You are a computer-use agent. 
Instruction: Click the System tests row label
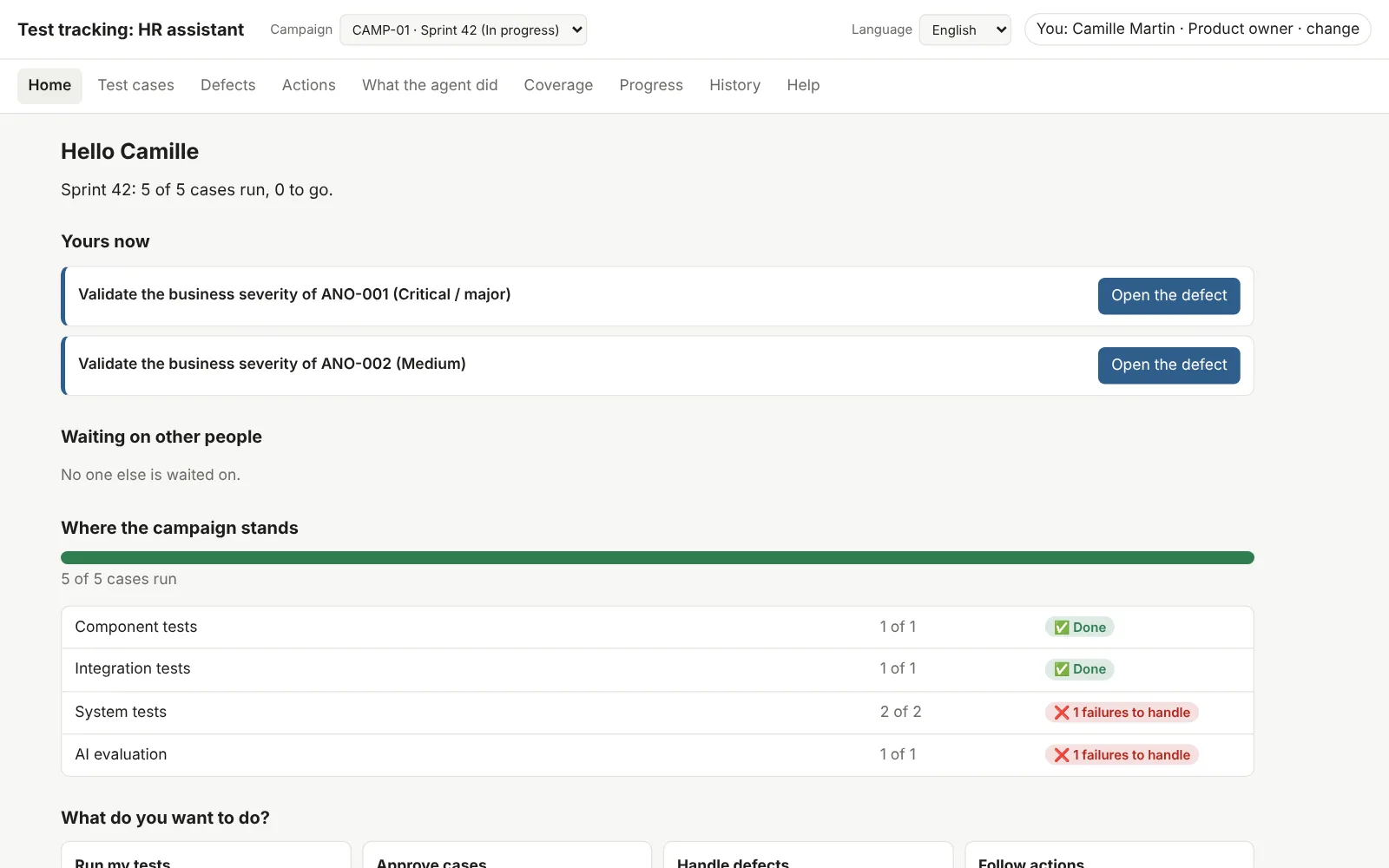coord(121,712)
